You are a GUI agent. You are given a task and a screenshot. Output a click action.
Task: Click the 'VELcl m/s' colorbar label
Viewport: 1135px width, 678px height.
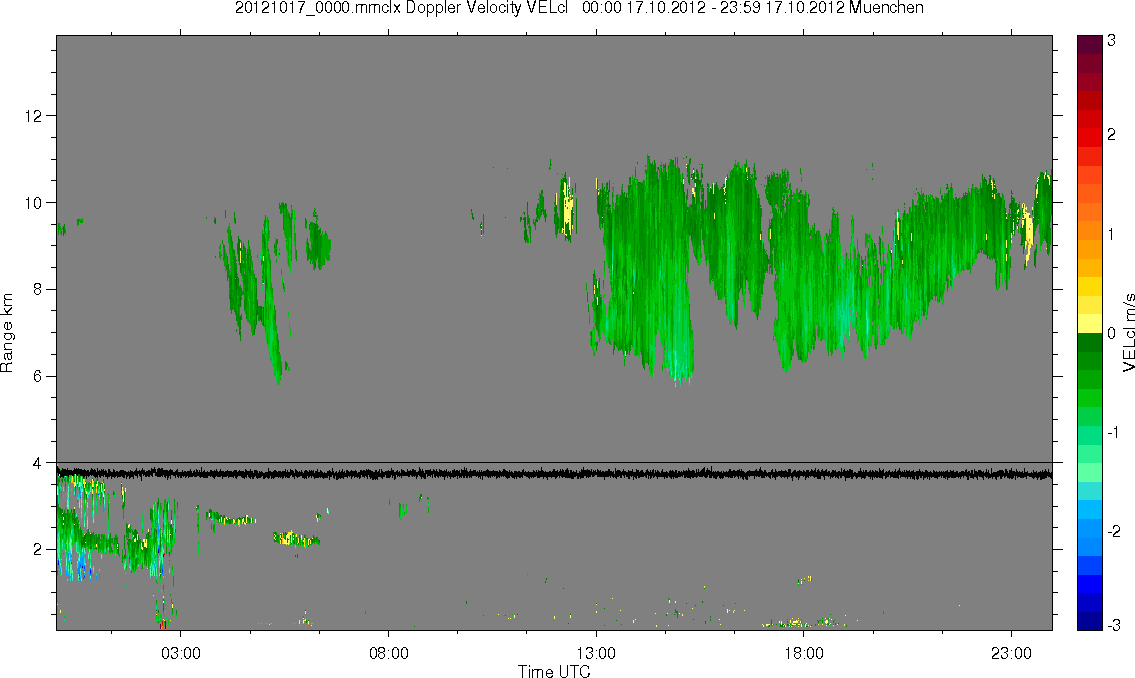pyautogui.click(x=1128, y=333)
